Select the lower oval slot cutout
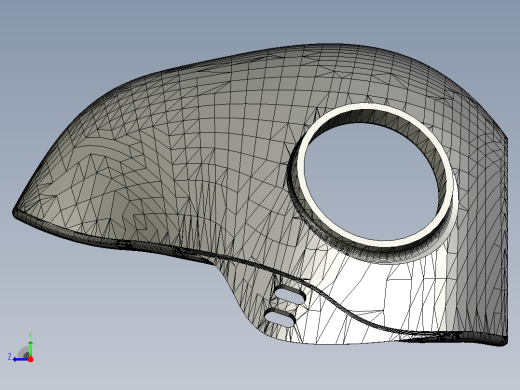 [280, 317]
